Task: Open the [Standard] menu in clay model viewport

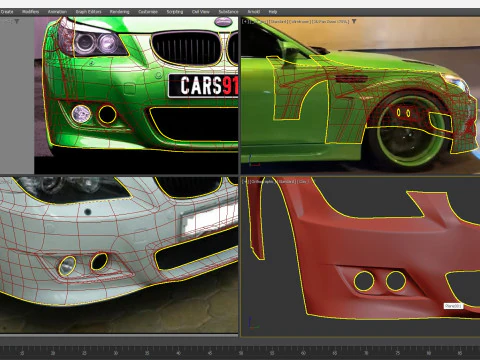Action: (287, 182)
